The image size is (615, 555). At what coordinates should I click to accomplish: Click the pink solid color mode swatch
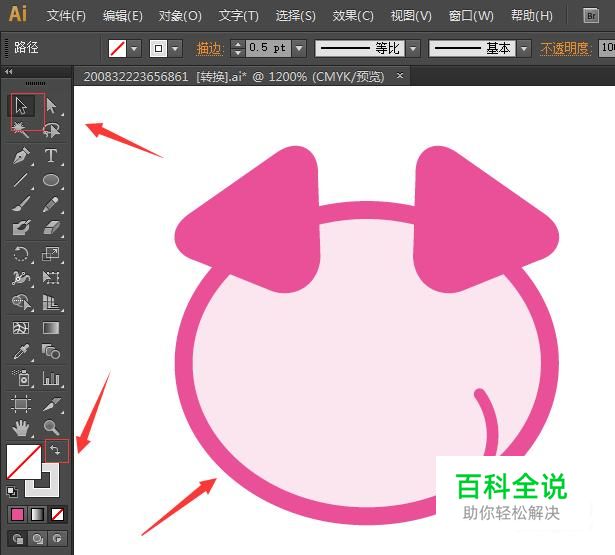pyautogui.click(x=17, y=514)
